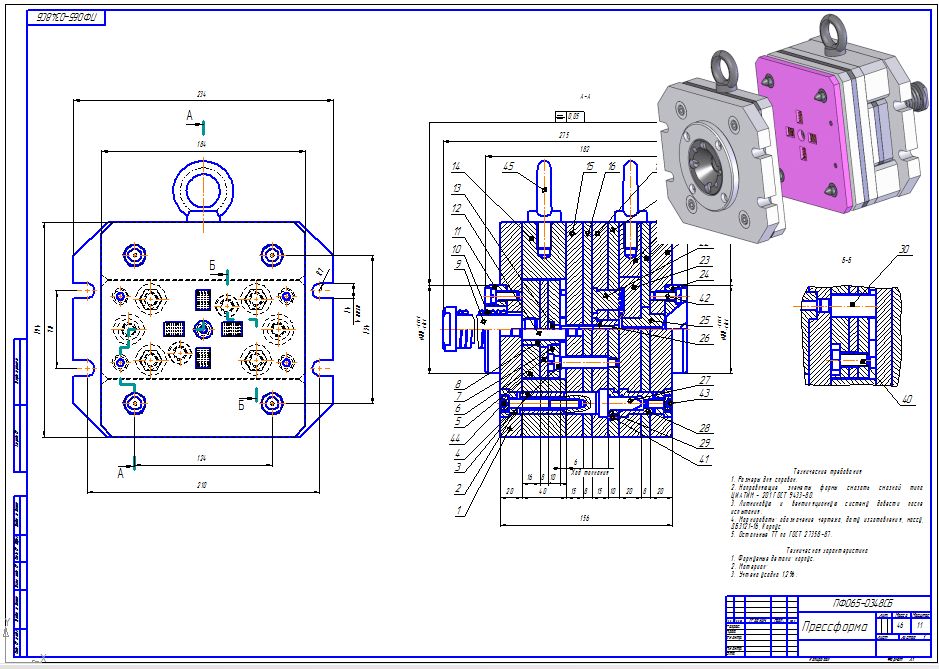Select the 'Б-Б' section view title
The width and height of the screenshot is (939, 669).
tap(846, 261)
